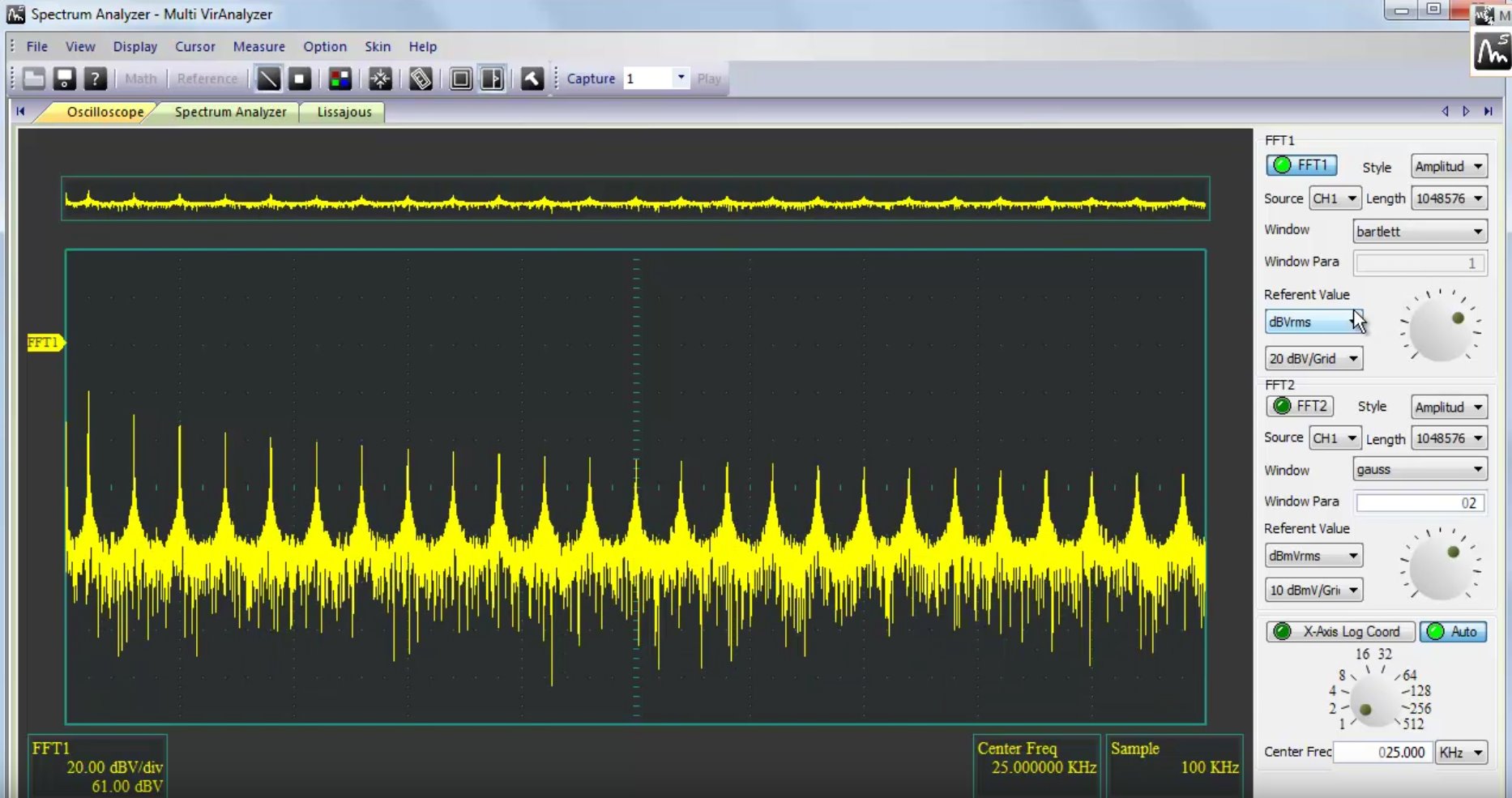Open help via question mark icon
This screenshot has width=1512, height=798.
click(x=95, y=79)
